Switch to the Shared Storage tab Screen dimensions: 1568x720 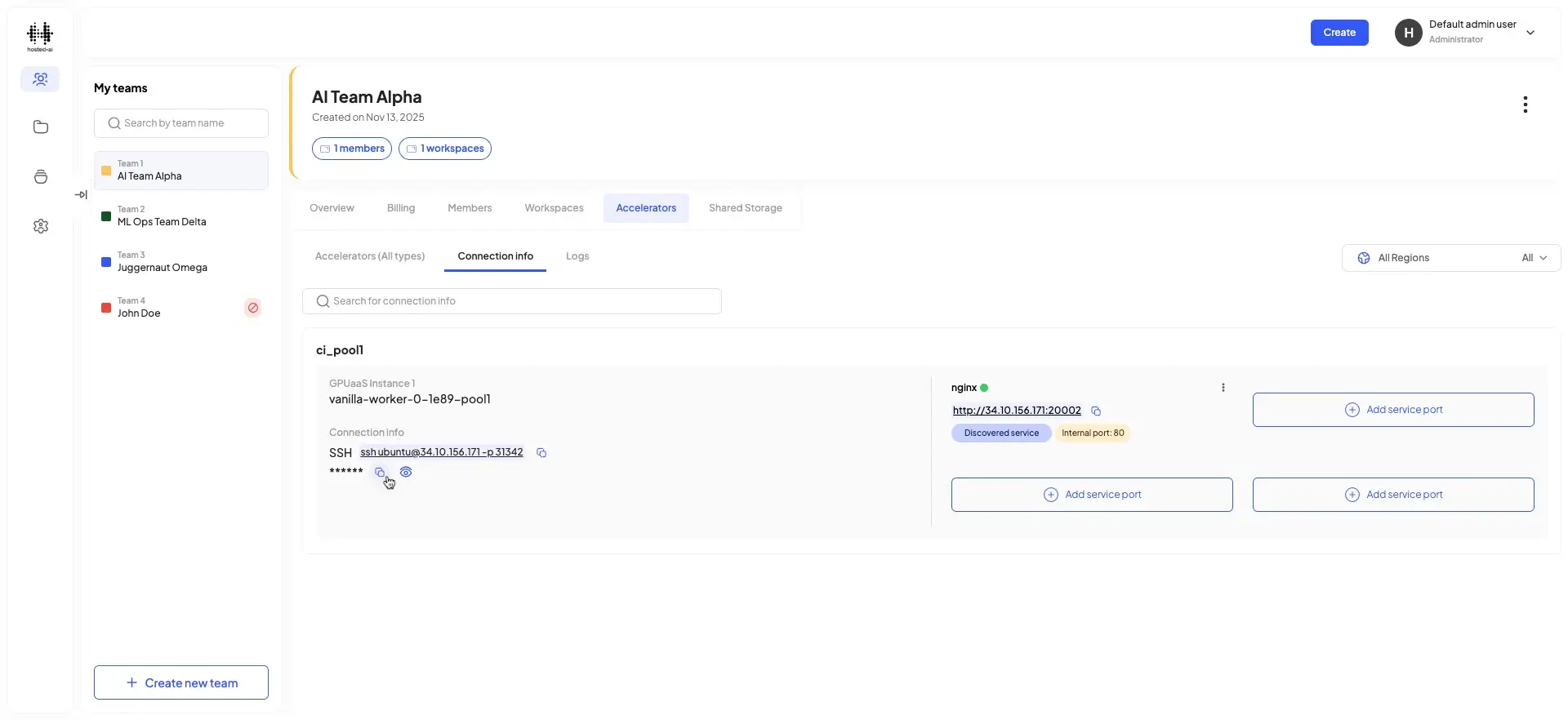pos(746,208)
